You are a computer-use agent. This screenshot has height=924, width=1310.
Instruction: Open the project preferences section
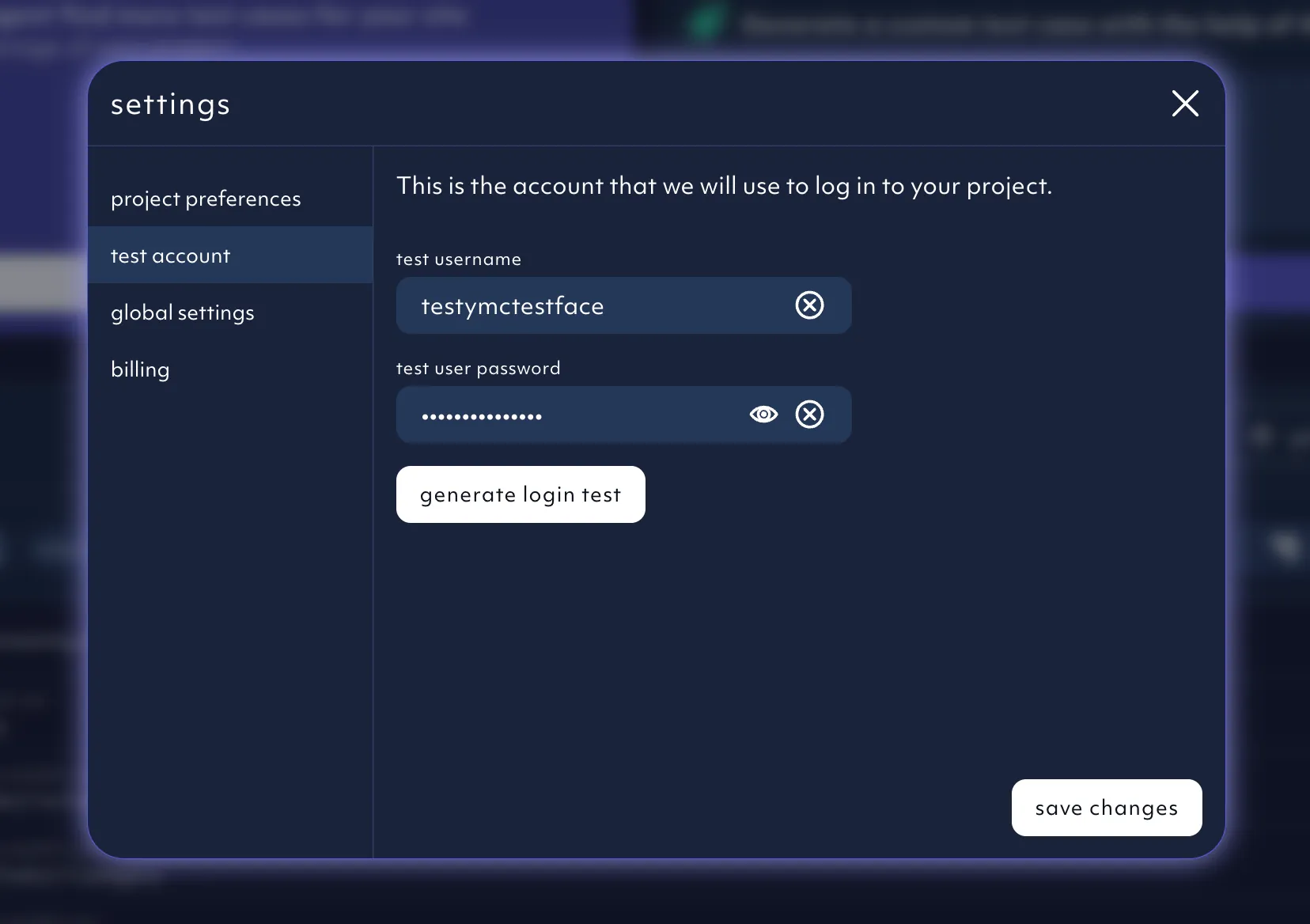pos(206,199)
